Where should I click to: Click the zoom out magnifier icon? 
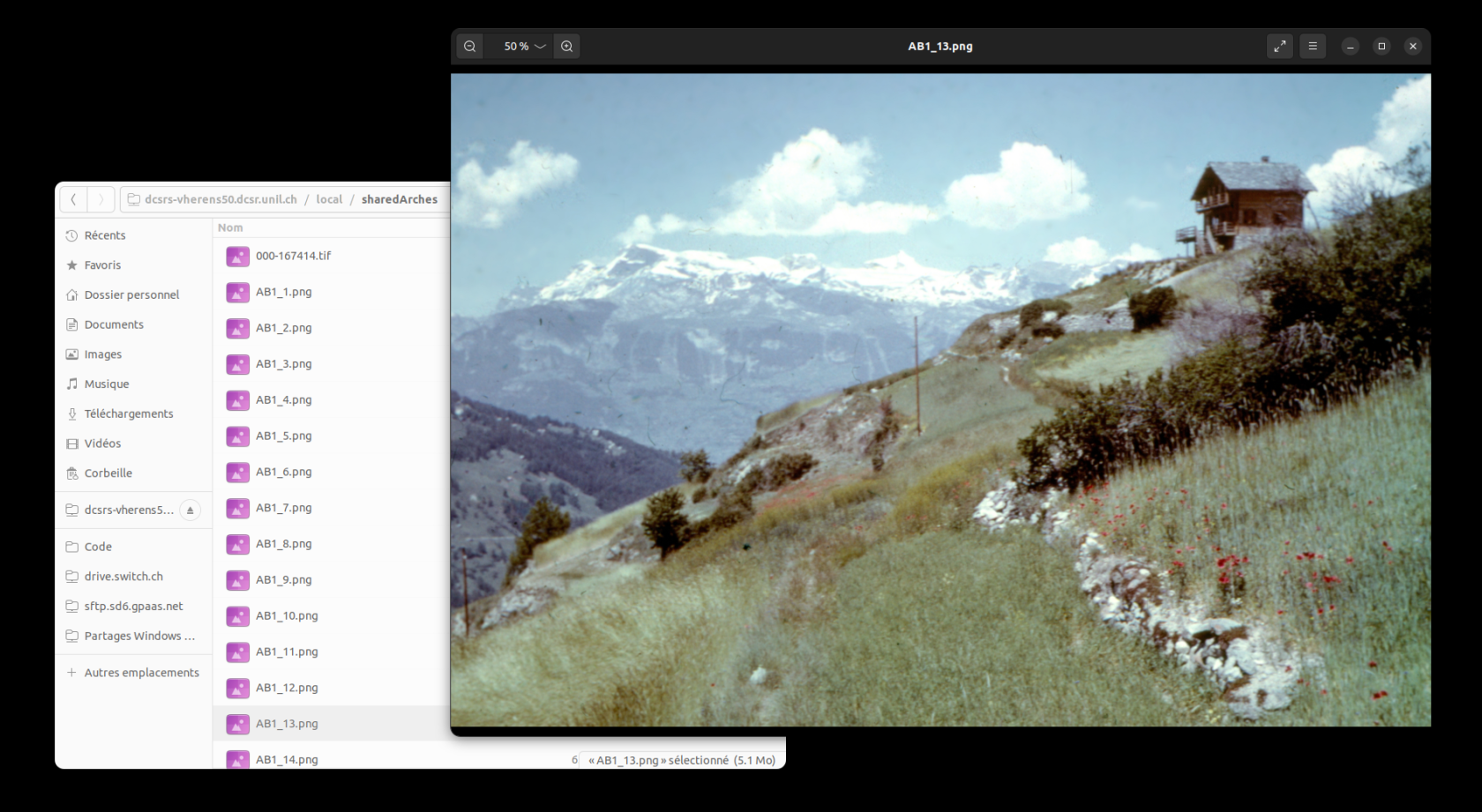[x=470, y=47]
